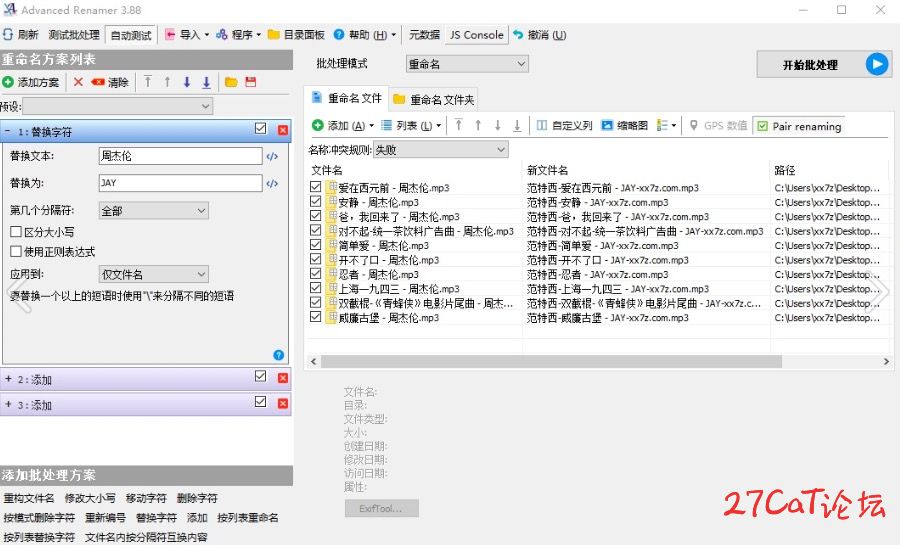Add the 重新编号 method

[106, 517]
